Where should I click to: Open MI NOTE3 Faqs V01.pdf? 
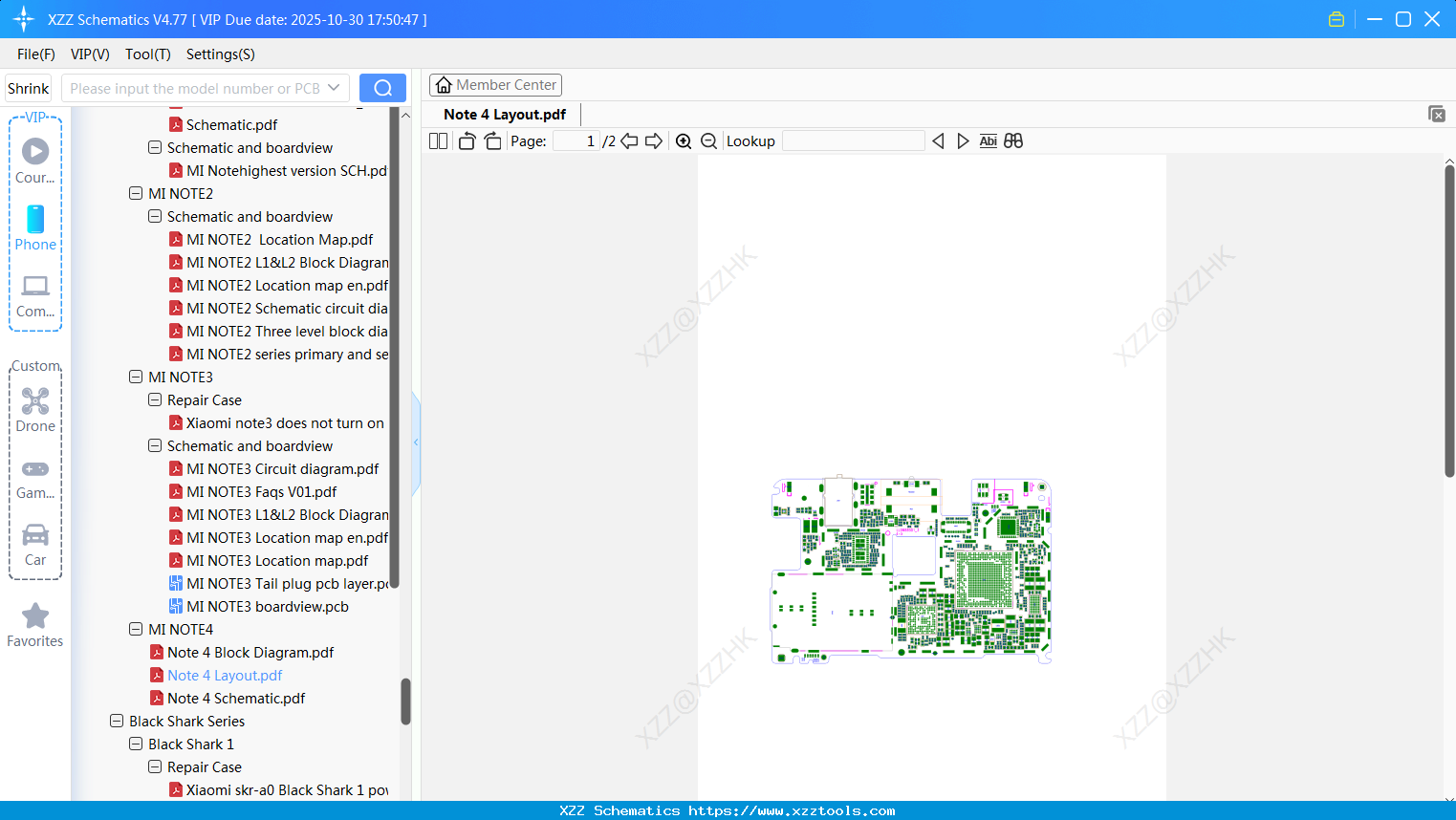253,491
